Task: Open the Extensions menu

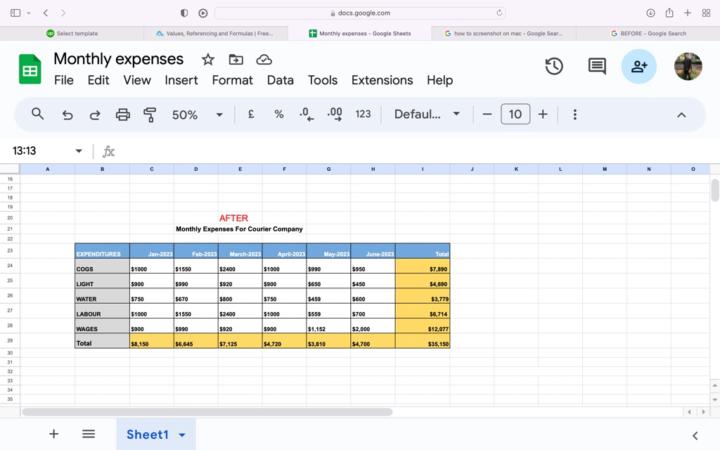Action: point(382,80)
